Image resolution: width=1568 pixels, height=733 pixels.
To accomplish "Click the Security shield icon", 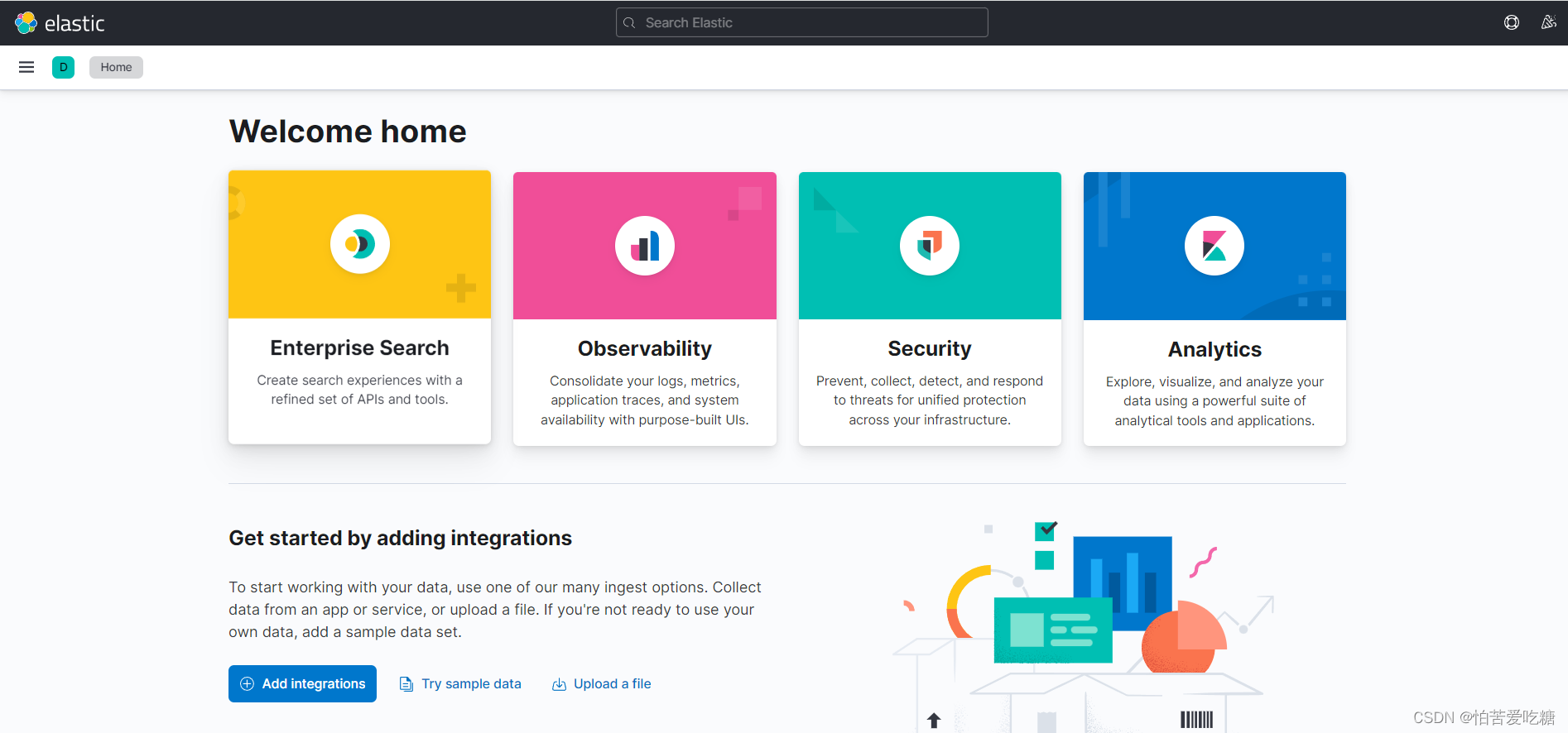I will [930, 246].
